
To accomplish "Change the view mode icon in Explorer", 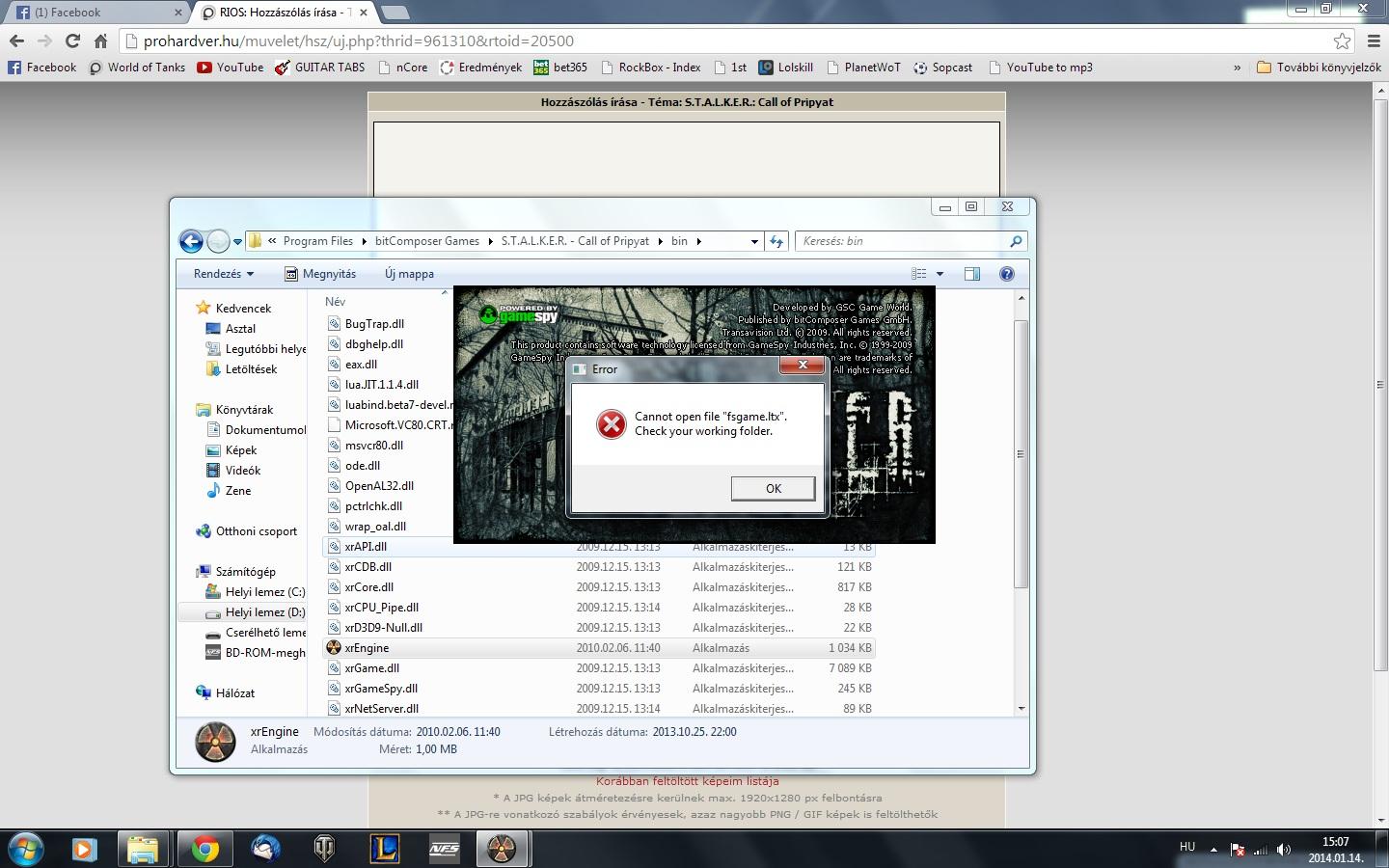I will pos(919,274).
